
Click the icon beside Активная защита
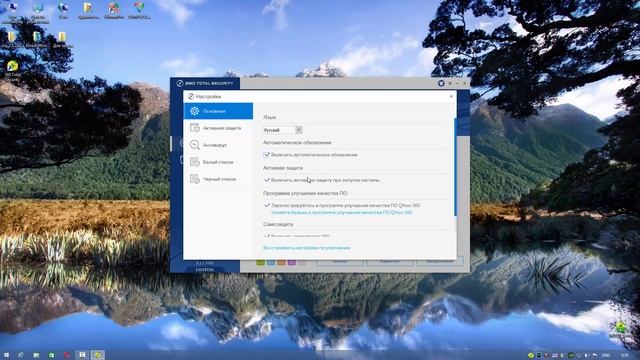pyautogui.click(x=195, y=128)
